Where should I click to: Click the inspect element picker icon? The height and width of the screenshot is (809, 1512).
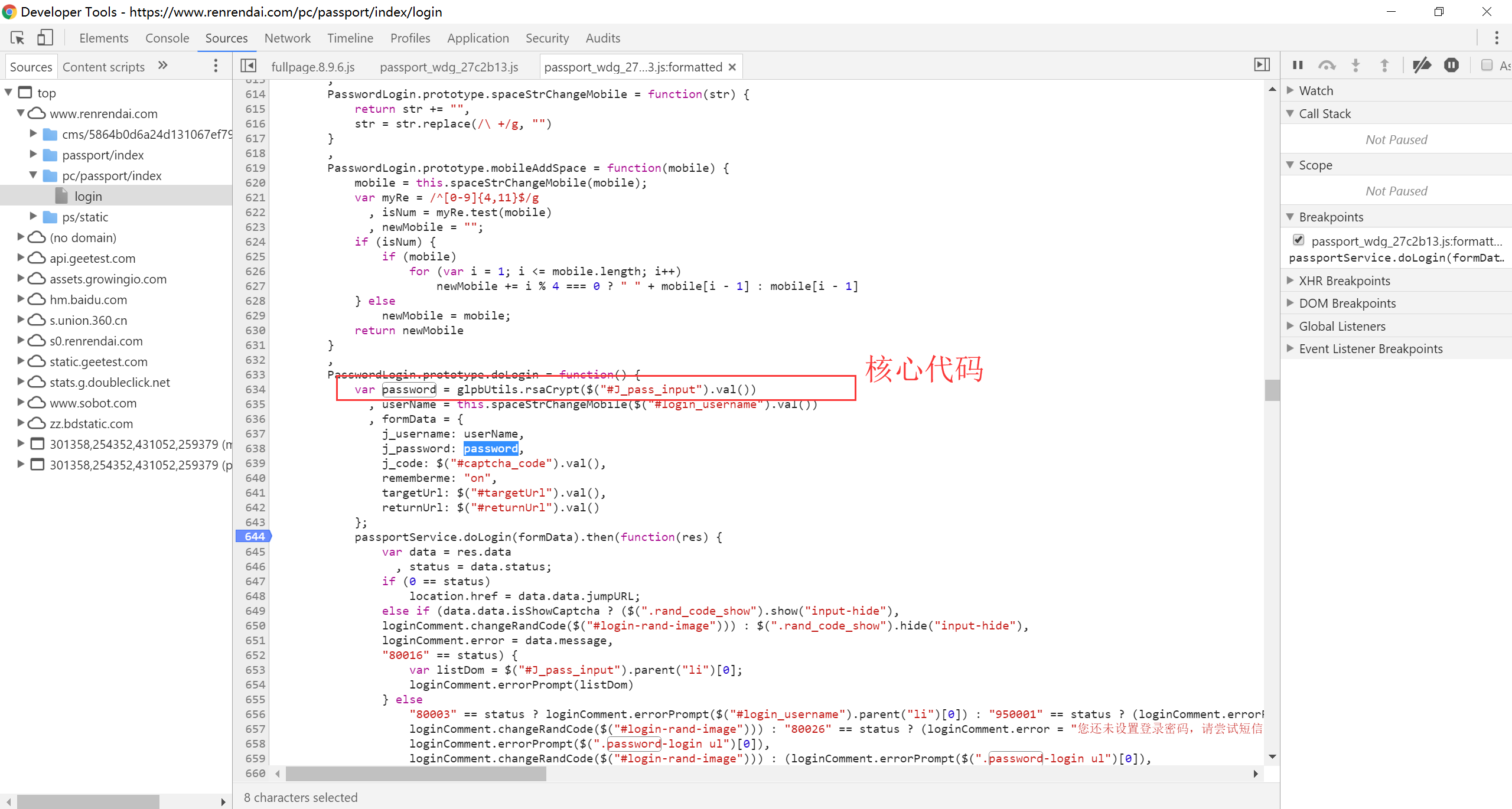point(18,38)
